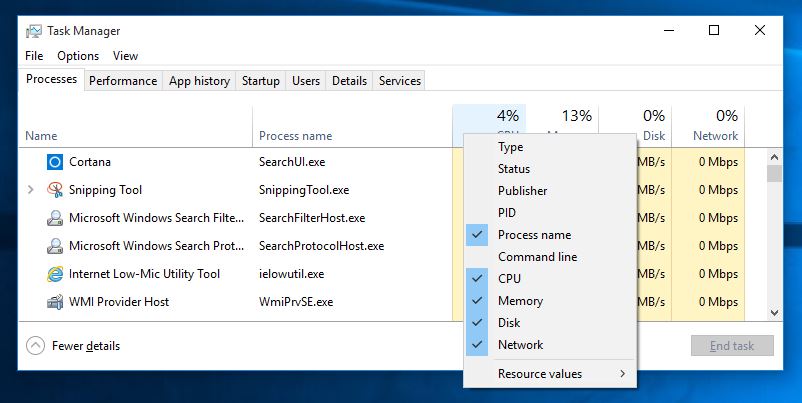Select the Internet Low-Mic Utility Tool name

(144, 274)
